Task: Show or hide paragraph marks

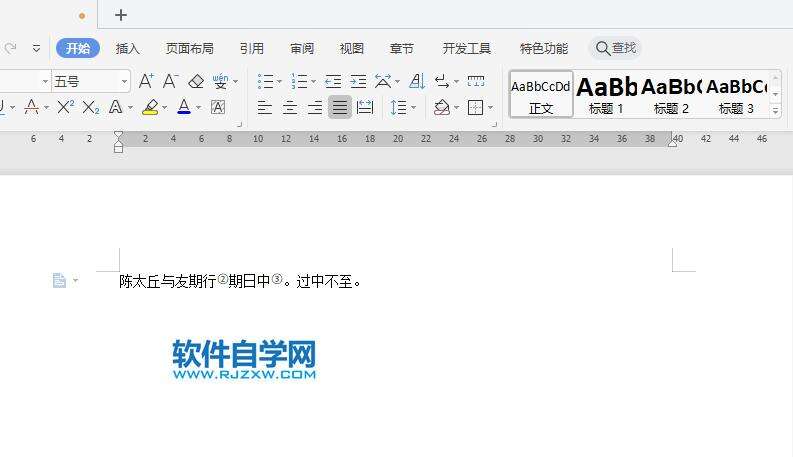Action: pyautogui.click(x=442, y=81)
